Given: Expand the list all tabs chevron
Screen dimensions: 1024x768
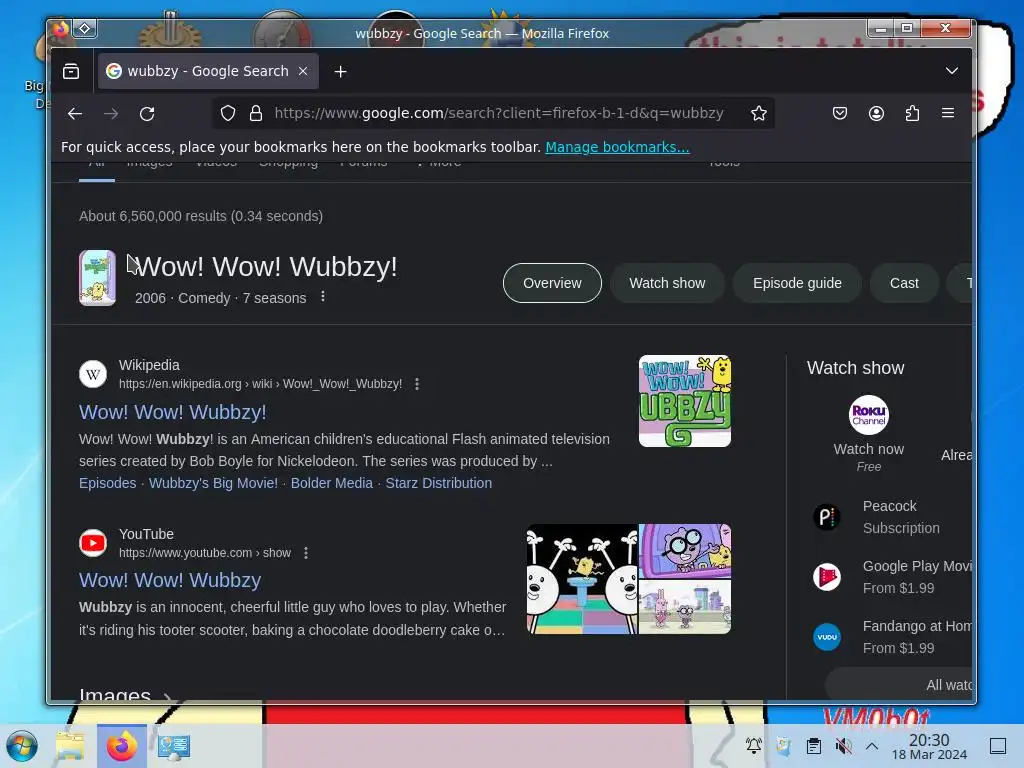Looking at the screenshot, I should (952, 71).
